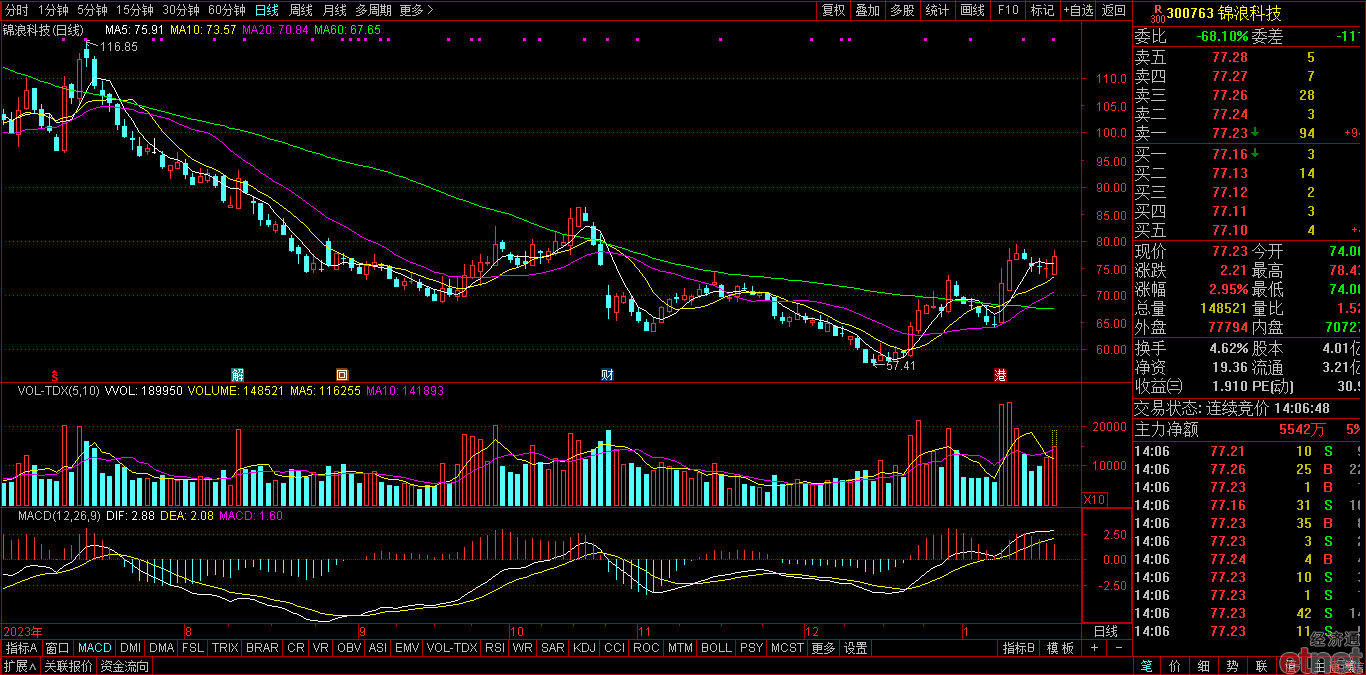Open the 价 price distribution view
Screen dimensions: 1366x675
click(x=1175, y=666)
